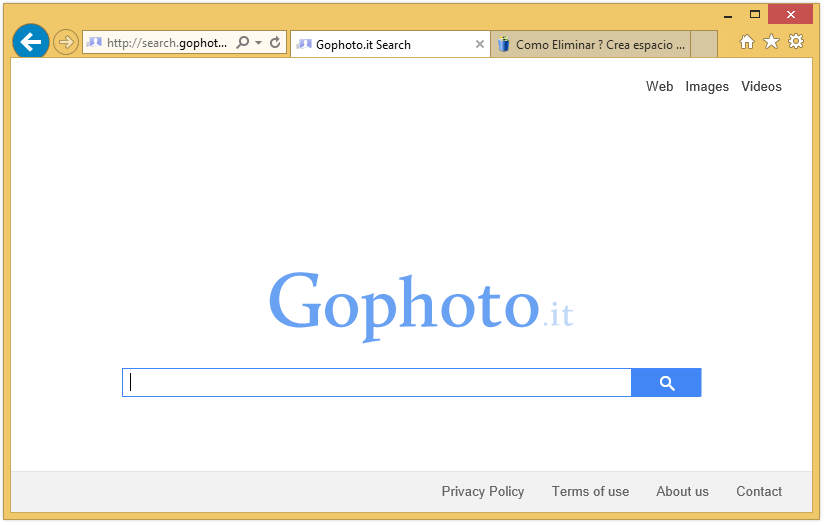Image resolution: width=825 pixels, height=526 pixels.
Task: Refresh the page with the reload icon
Action: [275, 42]
